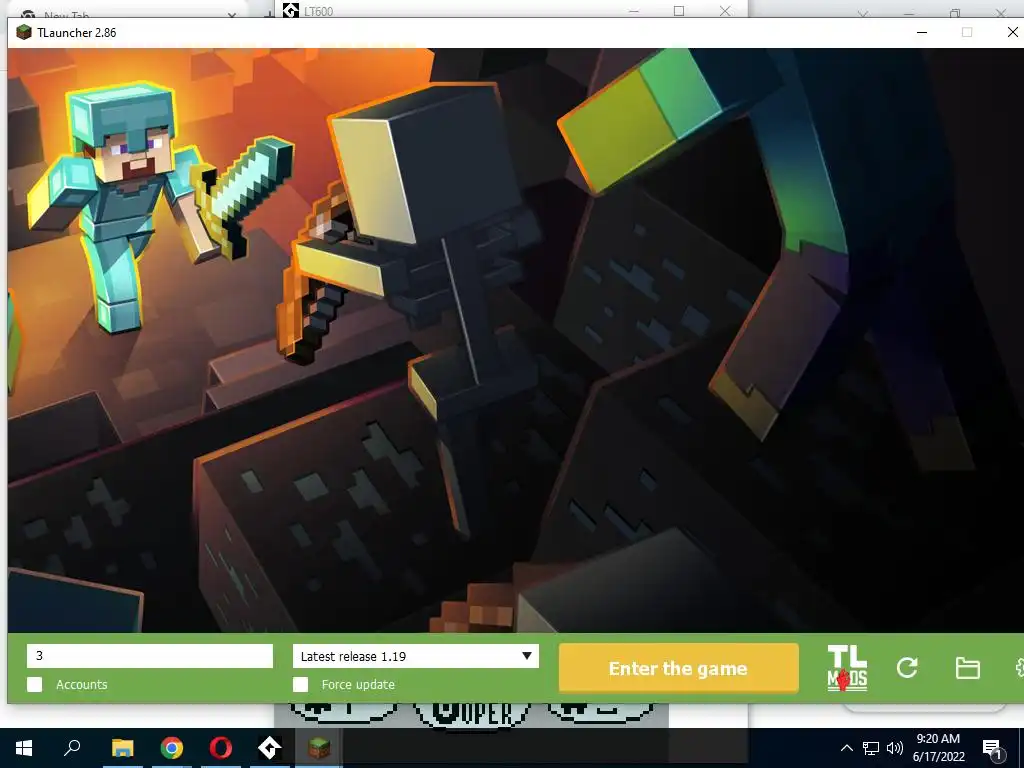The width and height of the screenshot is (1024, 768).
Task: Click the LT600 window title icon
Action: point(291,10)
